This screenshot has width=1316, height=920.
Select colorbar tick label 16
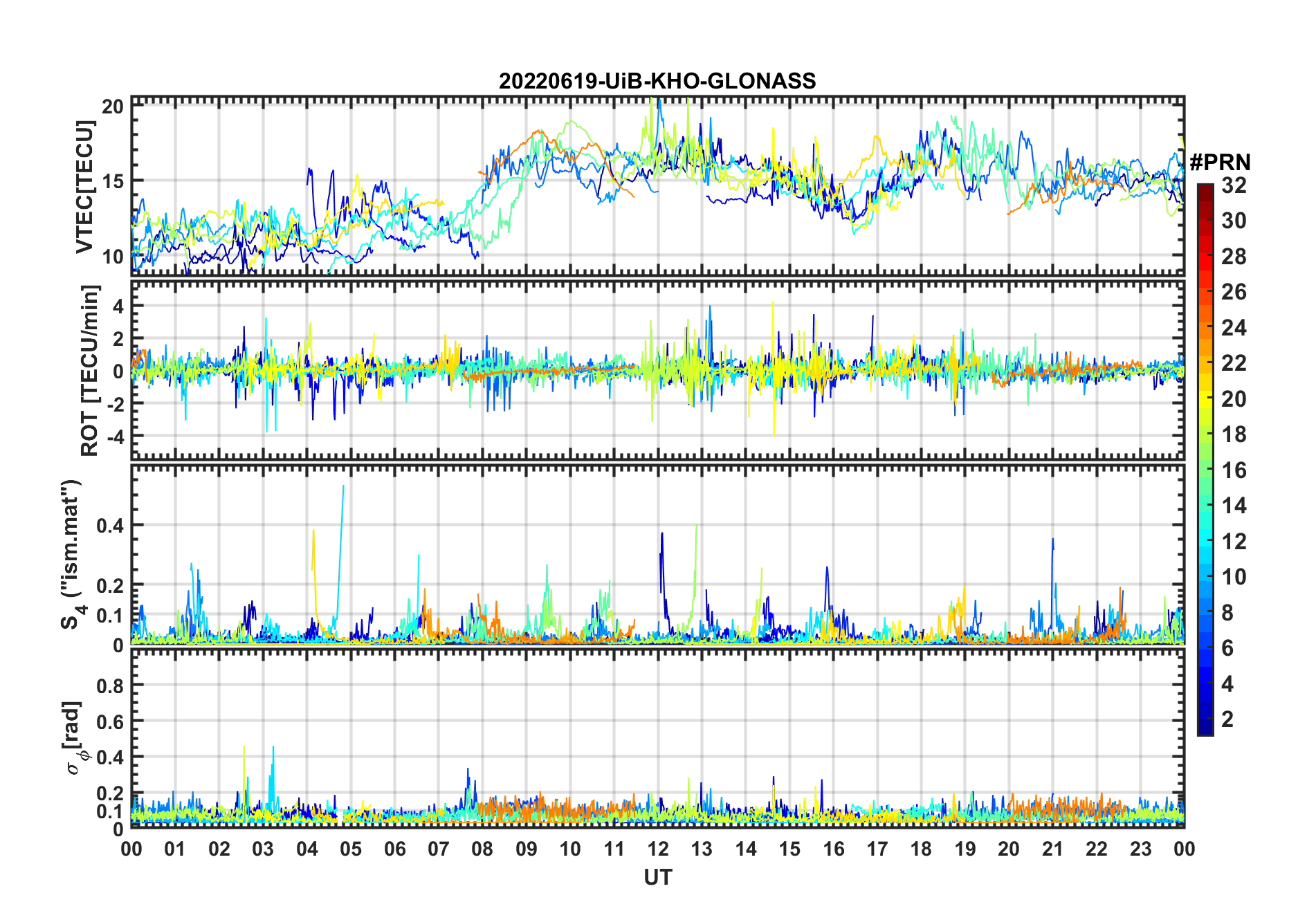coord(1234,470)
